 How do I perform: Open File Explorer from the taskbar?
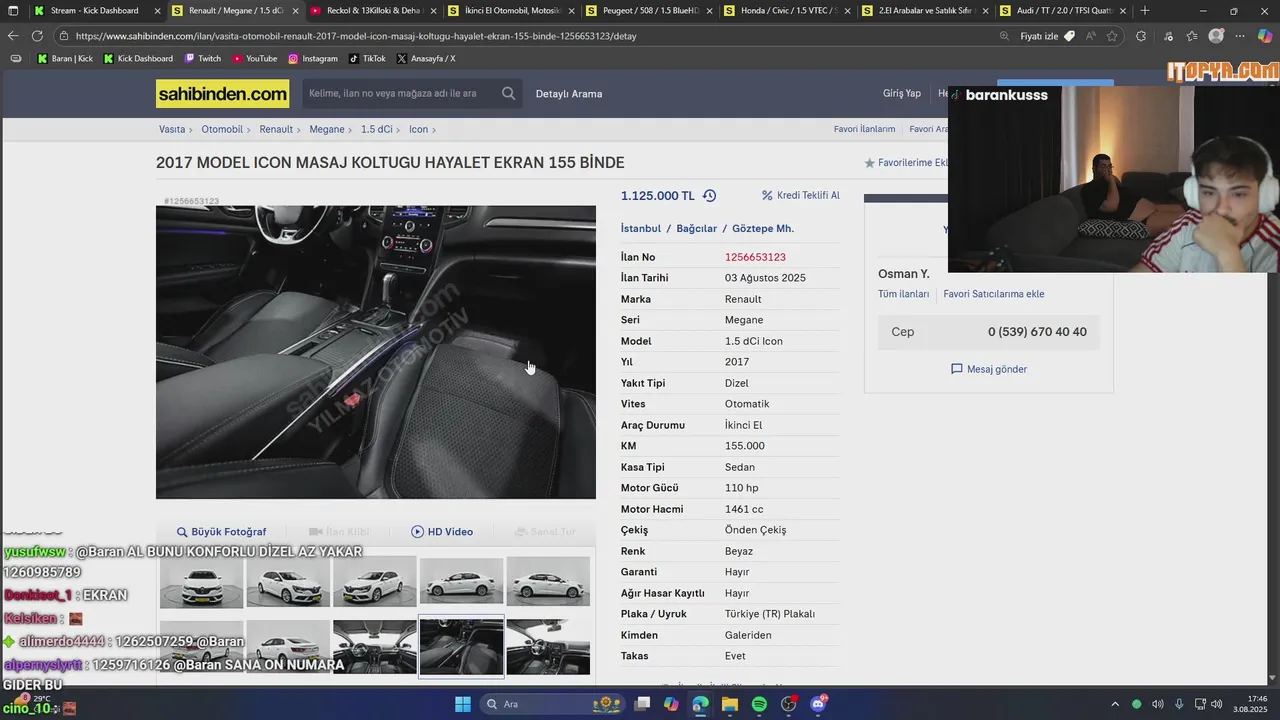click(x=729, y=704)
